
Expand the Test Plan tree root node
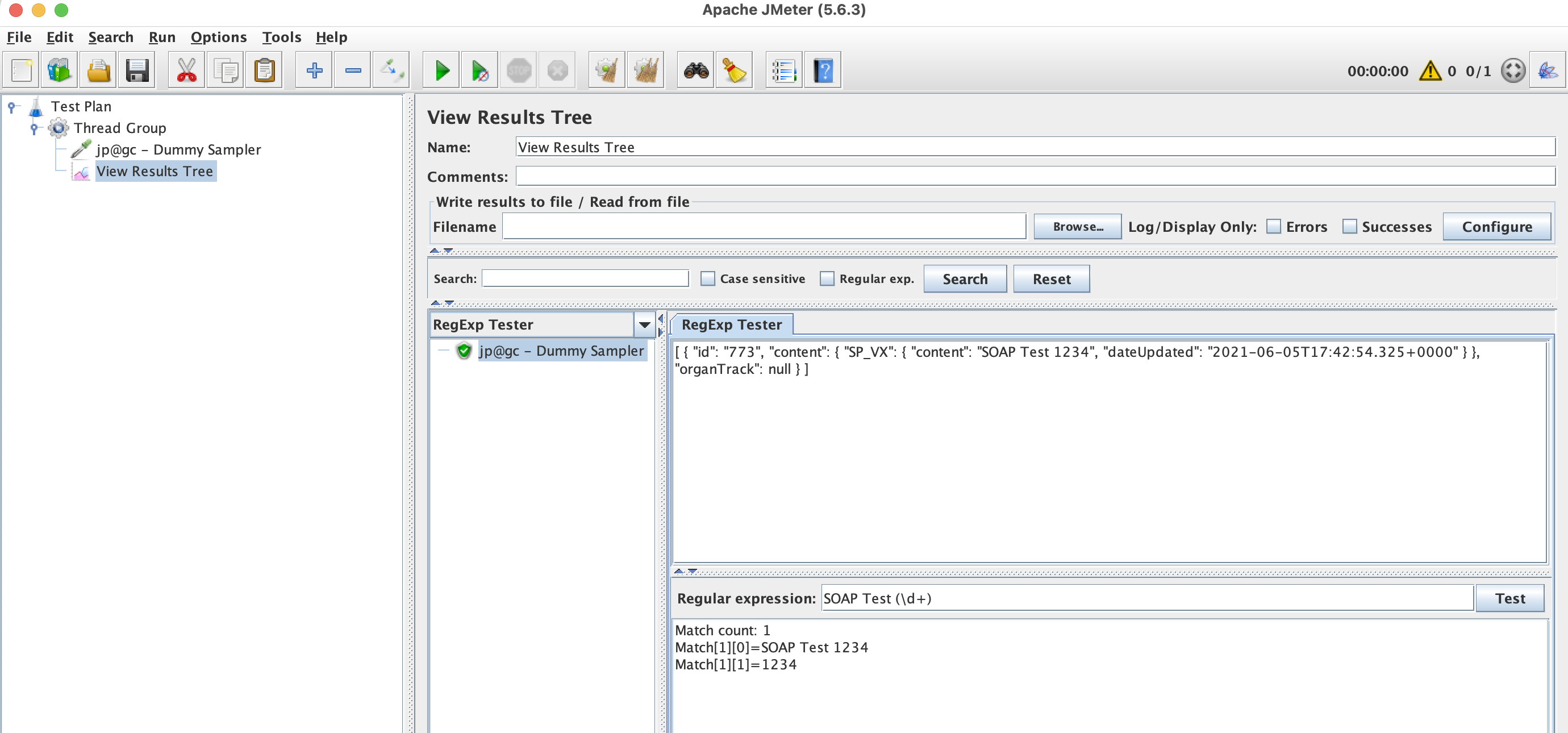10,107
